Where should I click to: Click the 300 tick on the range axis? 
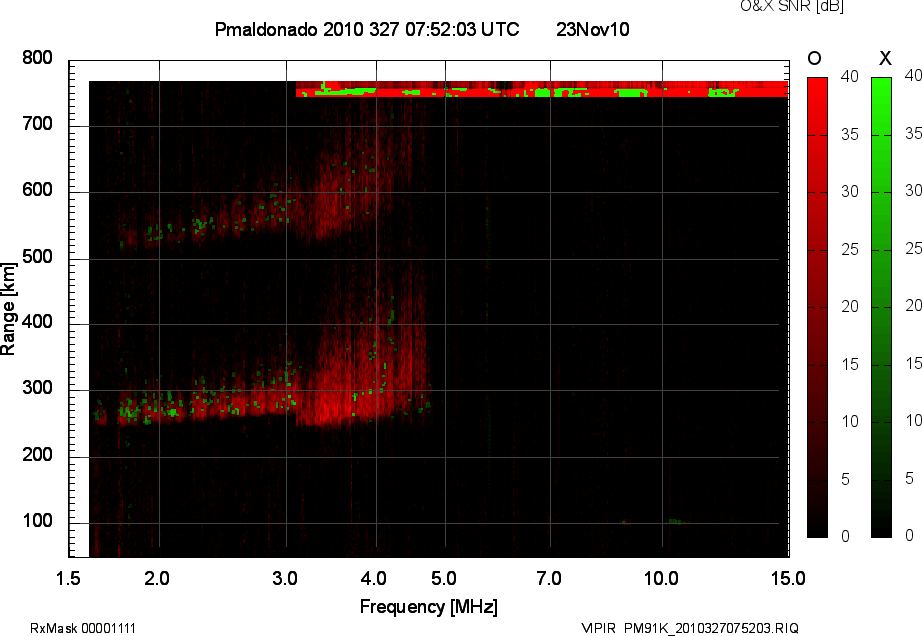pyautogui.click(x=38, y=388)
